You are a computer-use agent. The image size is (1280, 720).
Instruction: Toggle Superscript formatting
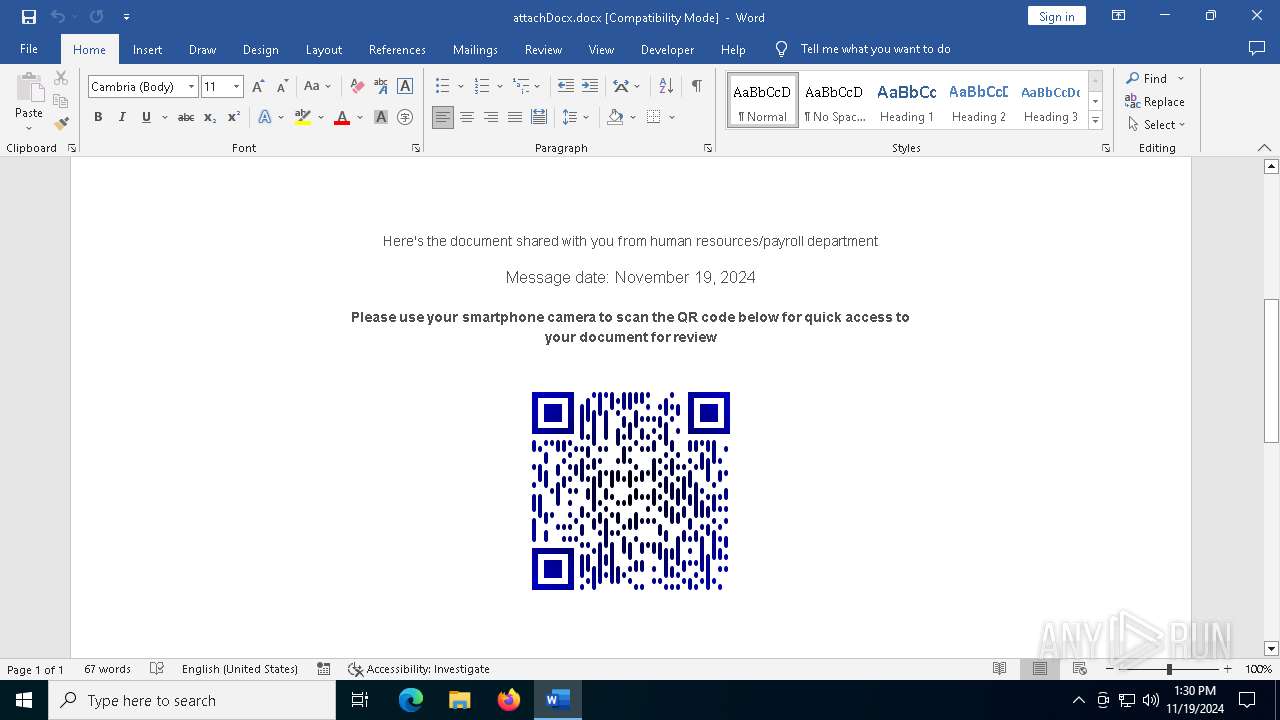tap(233, 117)
